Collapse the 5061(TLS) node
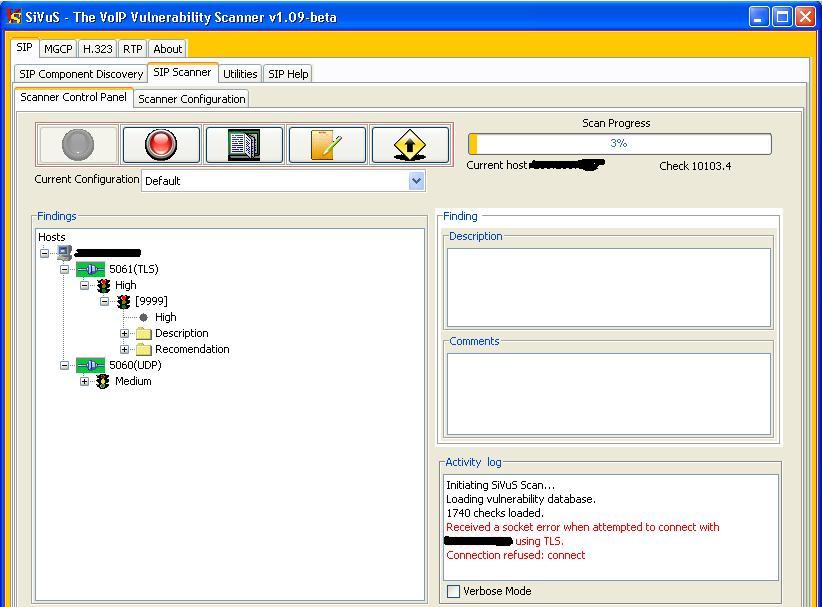The image size is (822, 607). click(64, 269)
